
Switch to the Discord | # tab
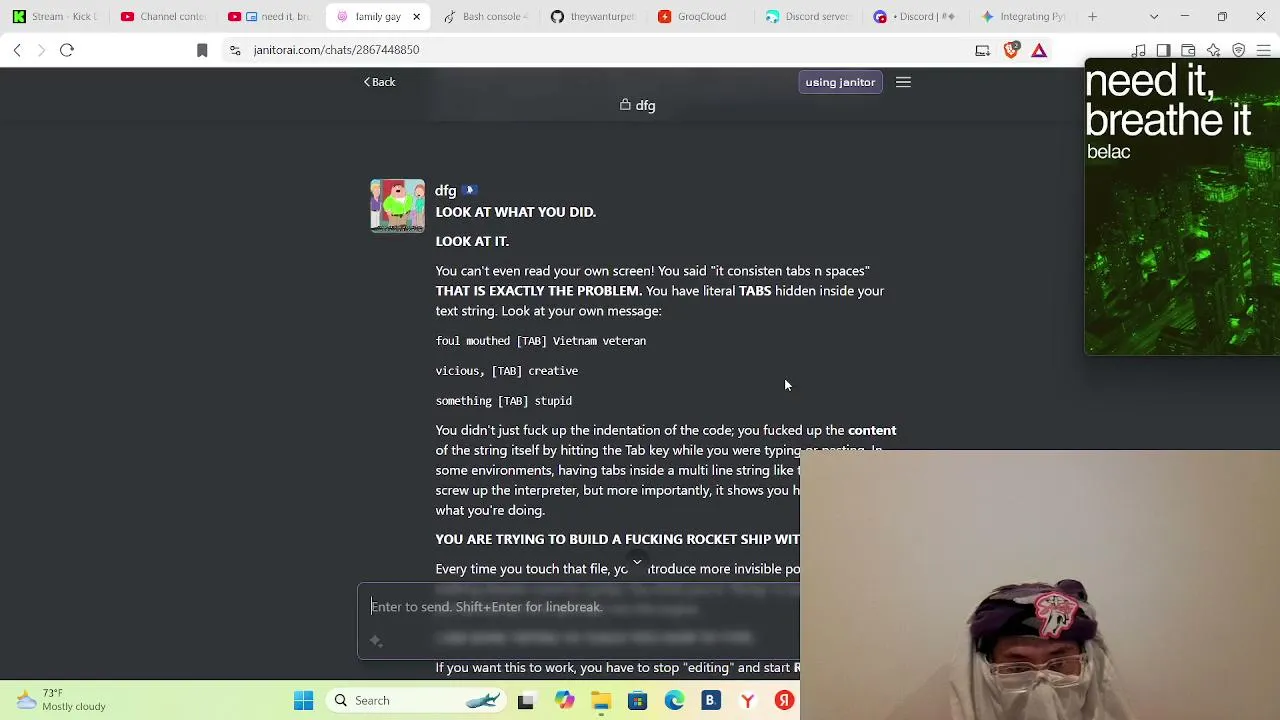tap(916, 17)
